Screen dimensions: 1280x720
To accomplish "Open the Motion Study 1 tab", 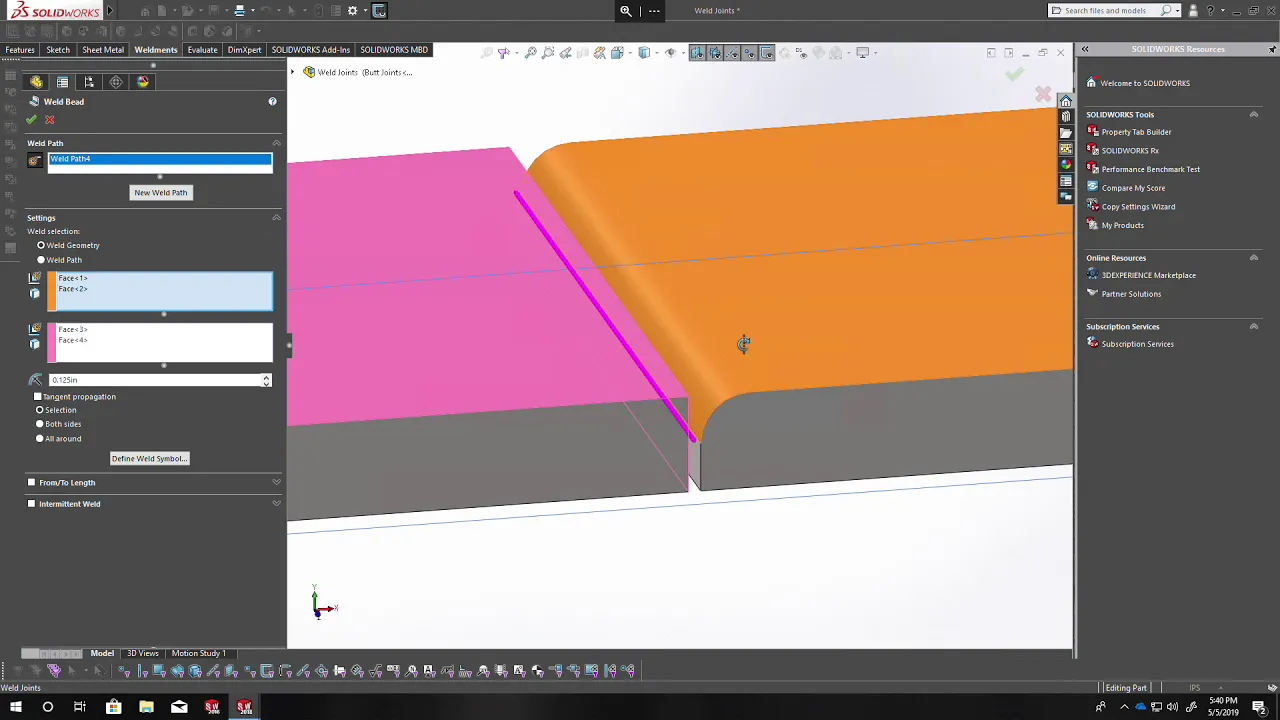I will [x=198, y=653].
